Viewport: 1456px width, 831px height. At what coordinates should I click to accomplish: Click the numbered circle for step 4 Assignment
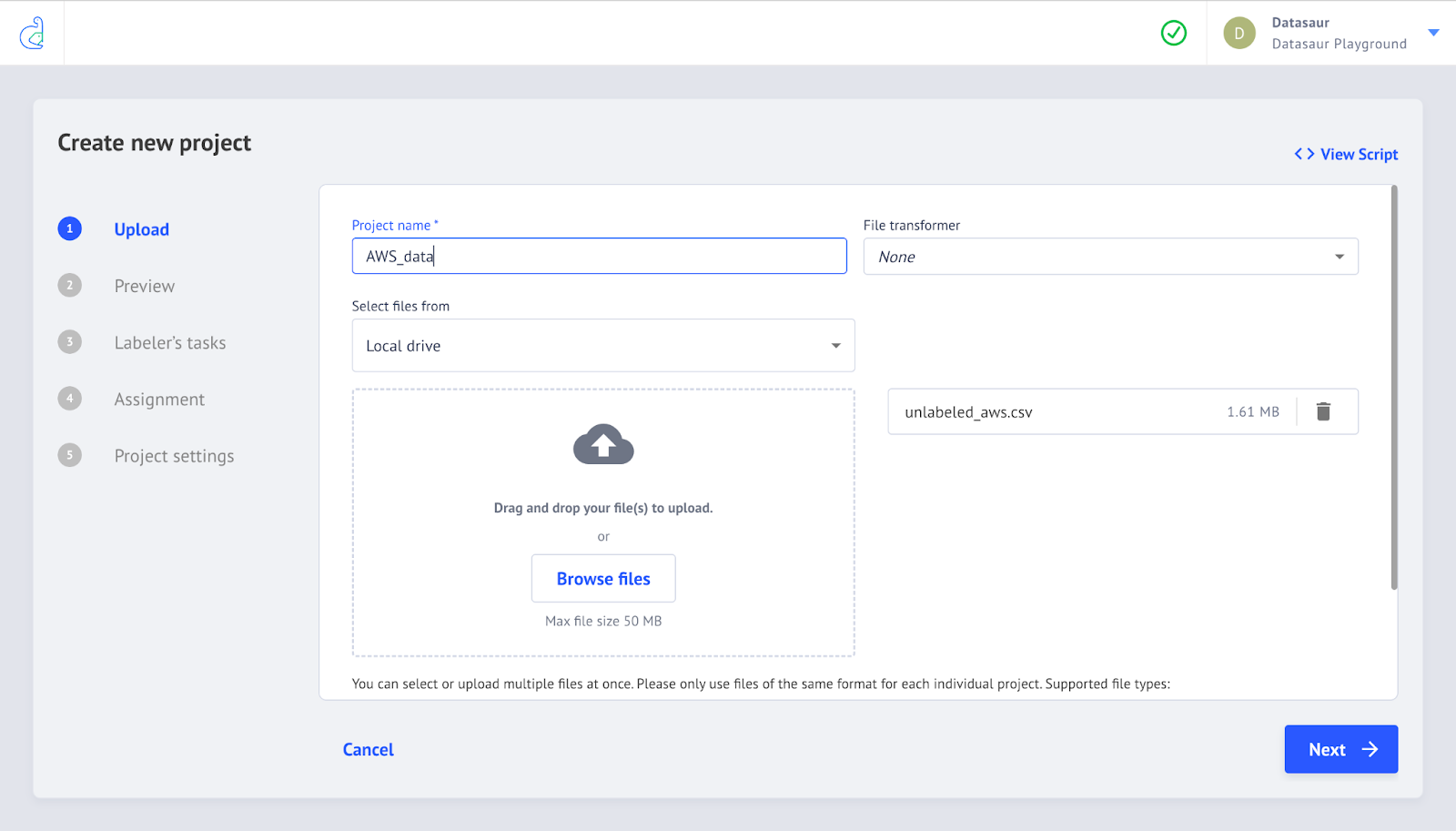tap(70, 399)
